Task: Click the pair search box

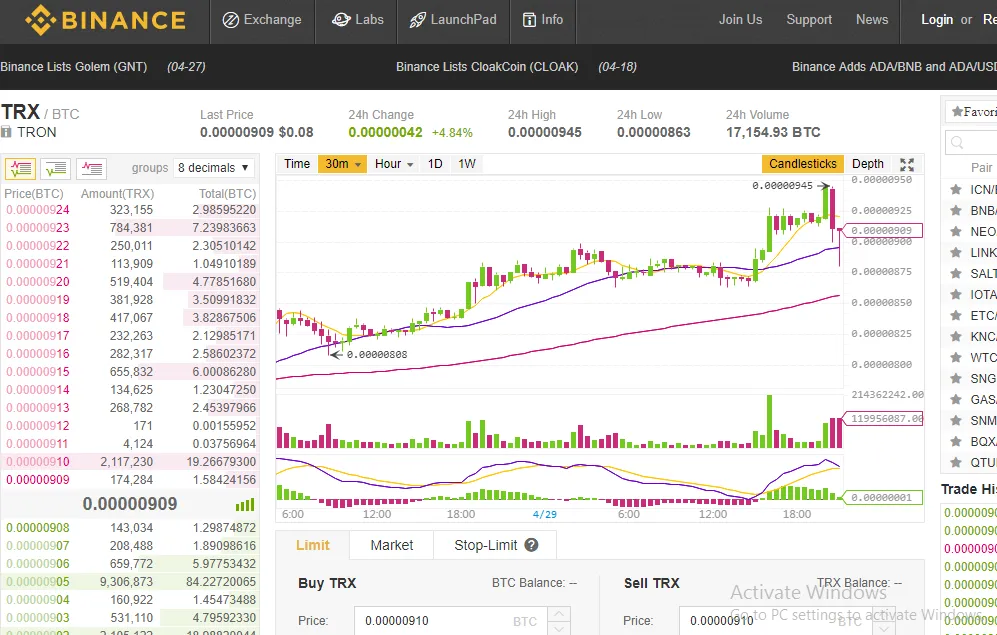Action: (971, 142)
